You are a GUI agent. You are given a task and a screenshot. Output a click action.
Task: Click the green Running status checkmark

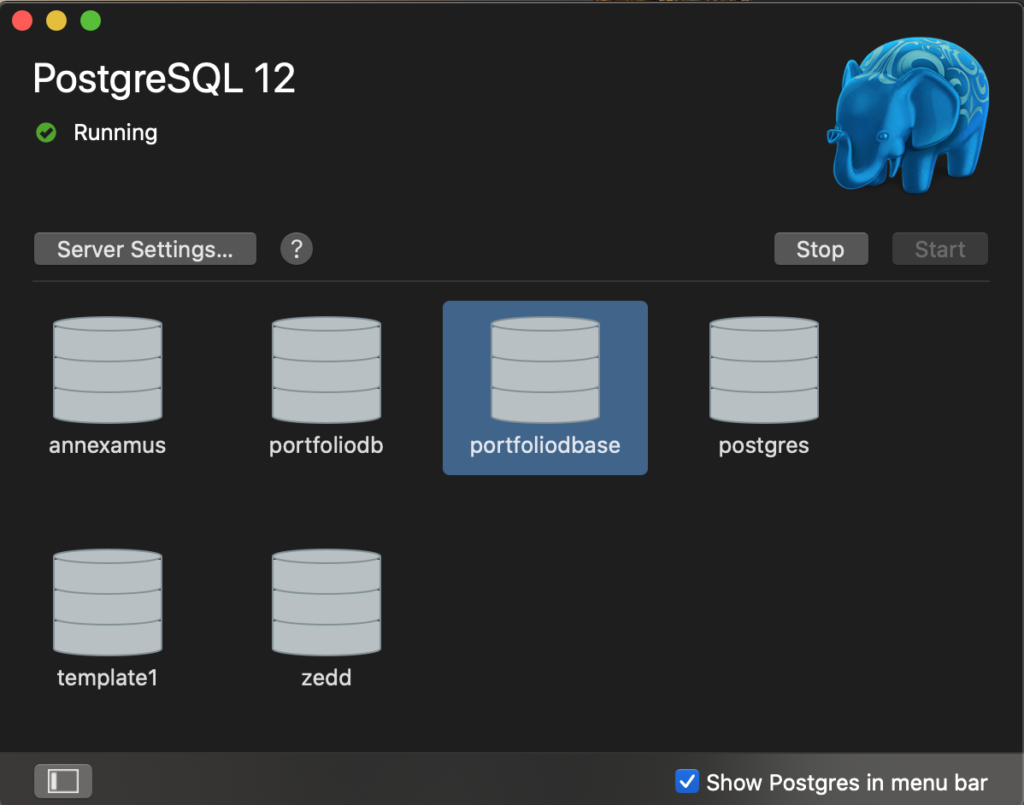(x=46, y=133)
